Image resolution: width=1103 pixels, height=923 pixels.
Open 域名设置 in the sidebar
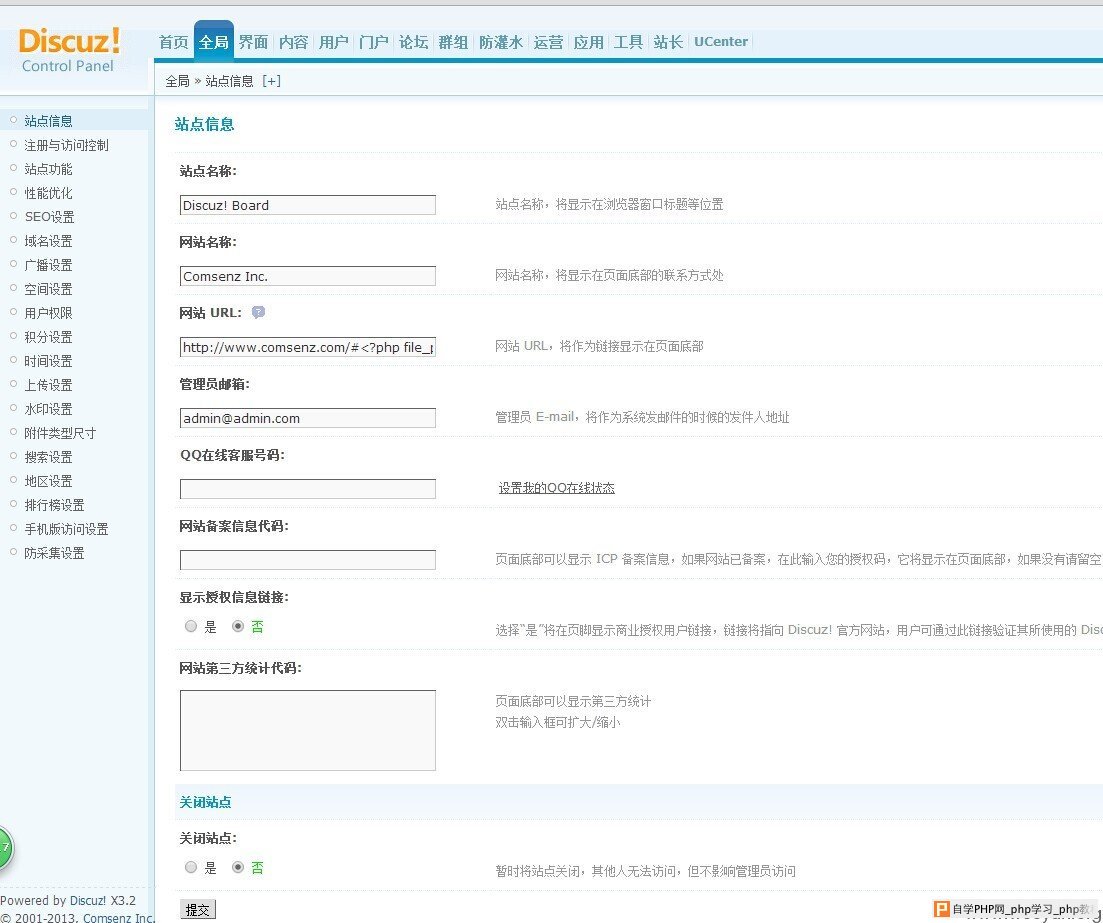coord(48,241)
